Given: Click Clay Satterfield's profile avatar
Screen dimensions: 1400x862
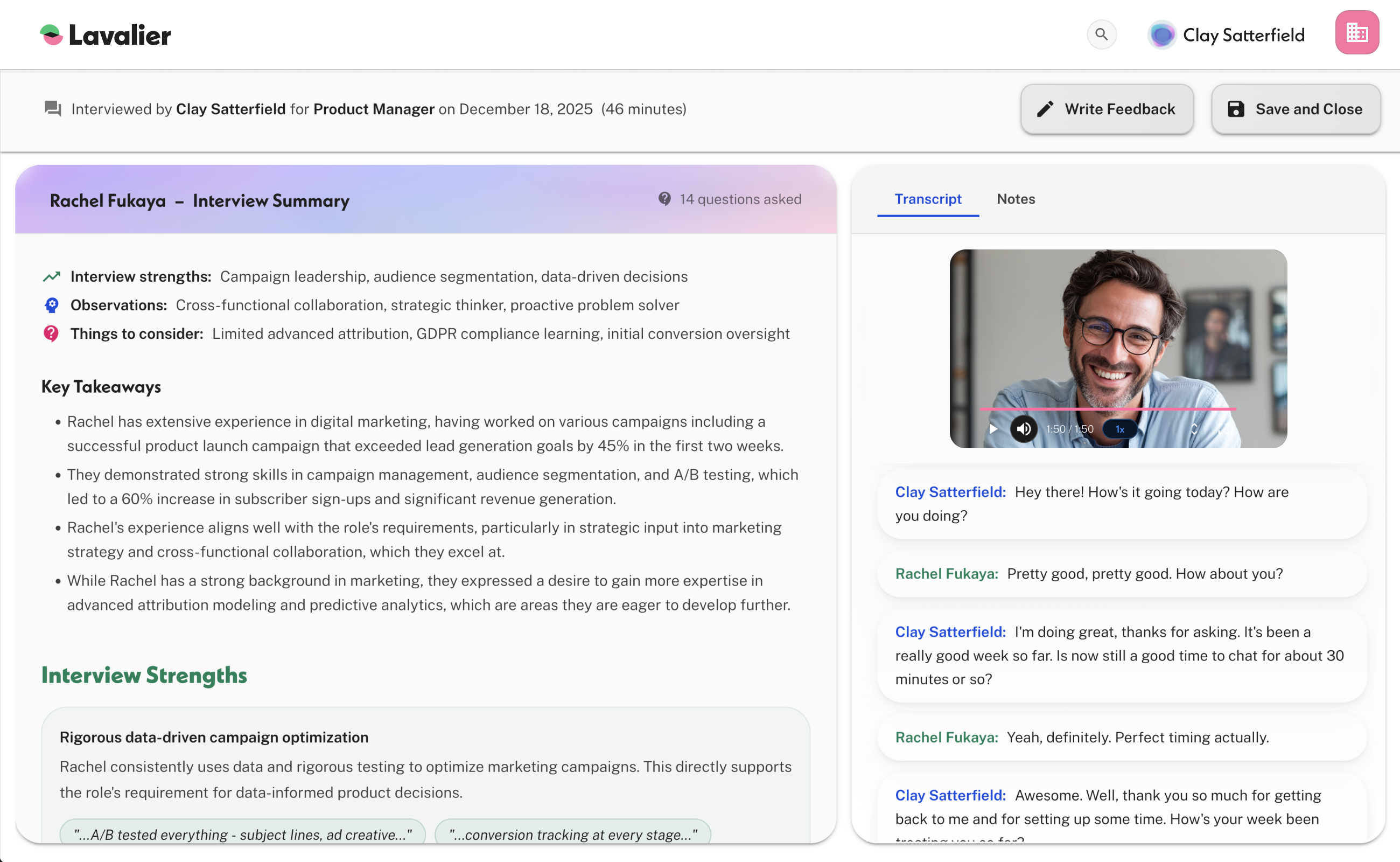Looking at the screenshot, I should click(1161, 36).
